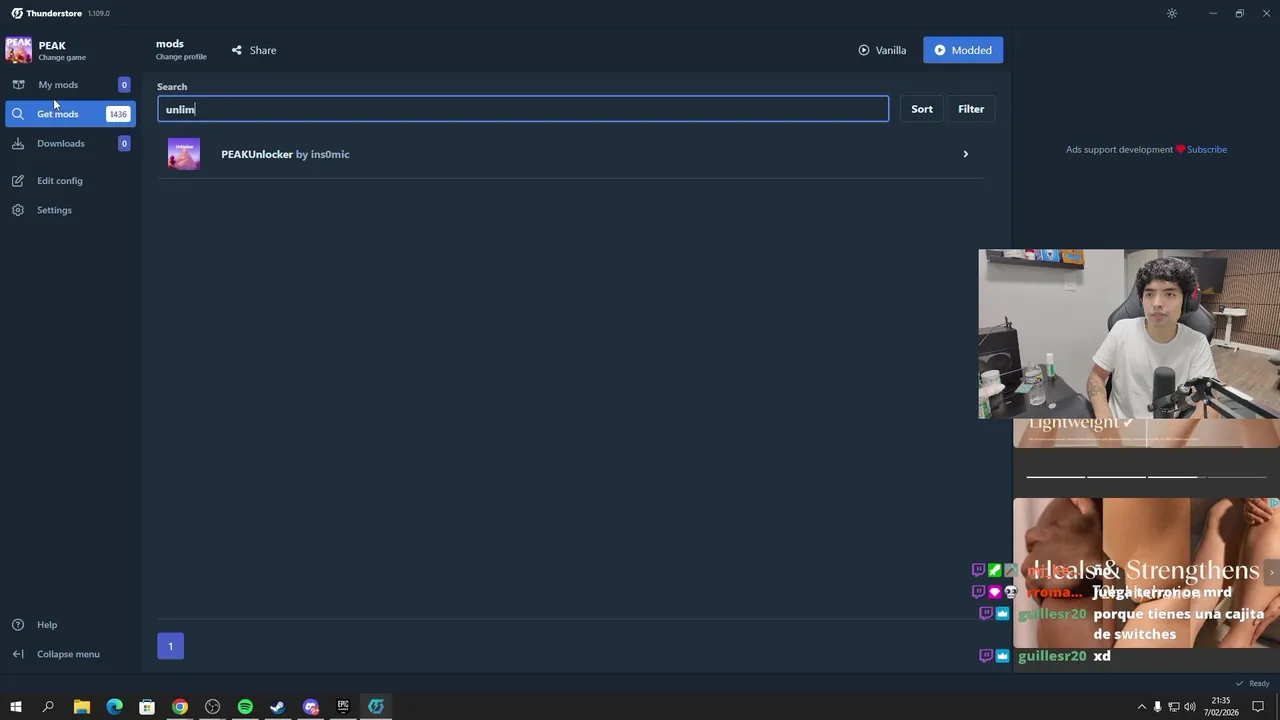1280x720 pixels.
Task: Open Spotify from the taskbar
Action: 245,707
